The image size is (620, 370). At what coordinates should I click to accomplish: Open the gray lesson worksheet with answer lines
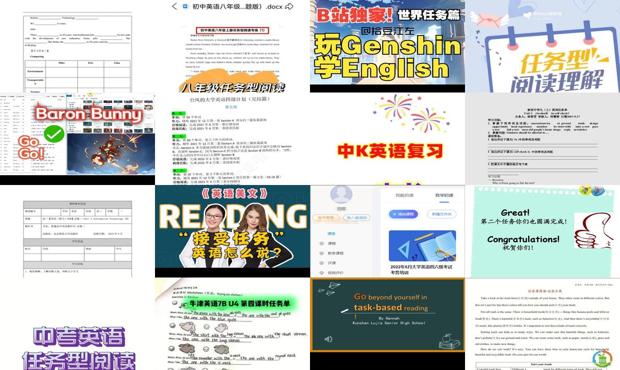pyautogui.click(x=542, y=139)
